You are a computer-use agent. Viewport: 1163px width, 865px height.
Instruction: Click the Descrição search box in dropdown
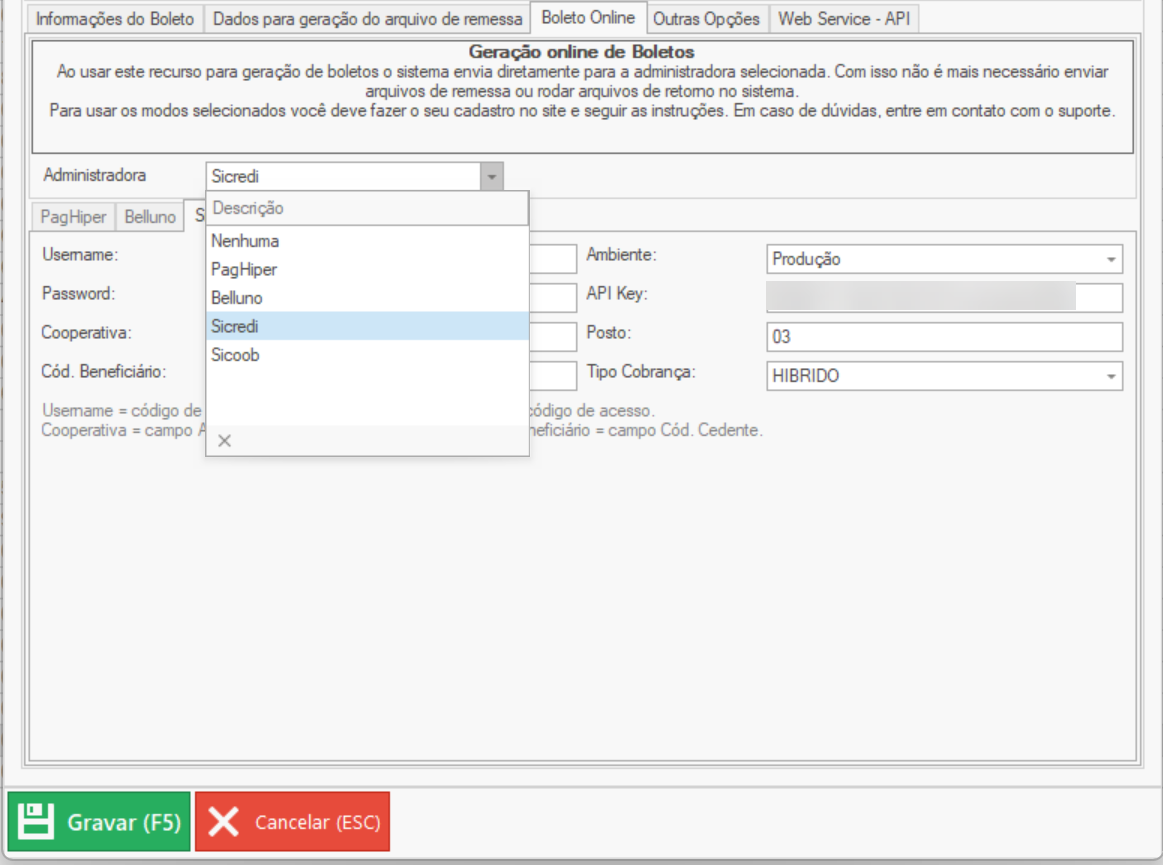tap(367, 209)
